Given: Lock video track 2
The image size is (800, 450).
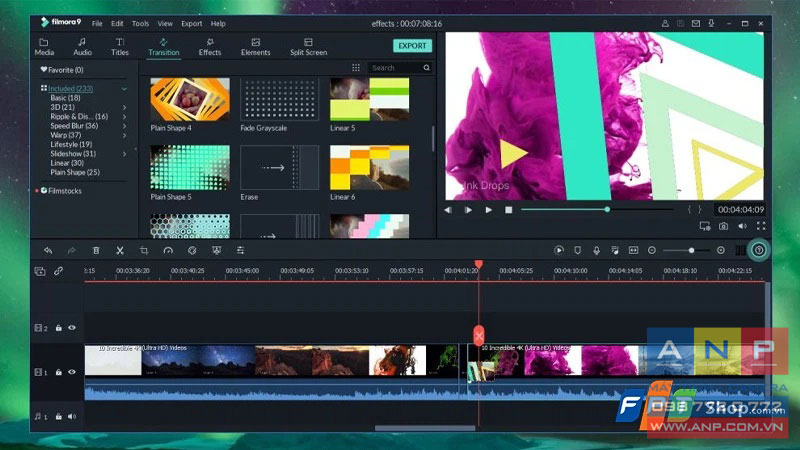Looking at the screenshot, I should click(x=58, y=328).
